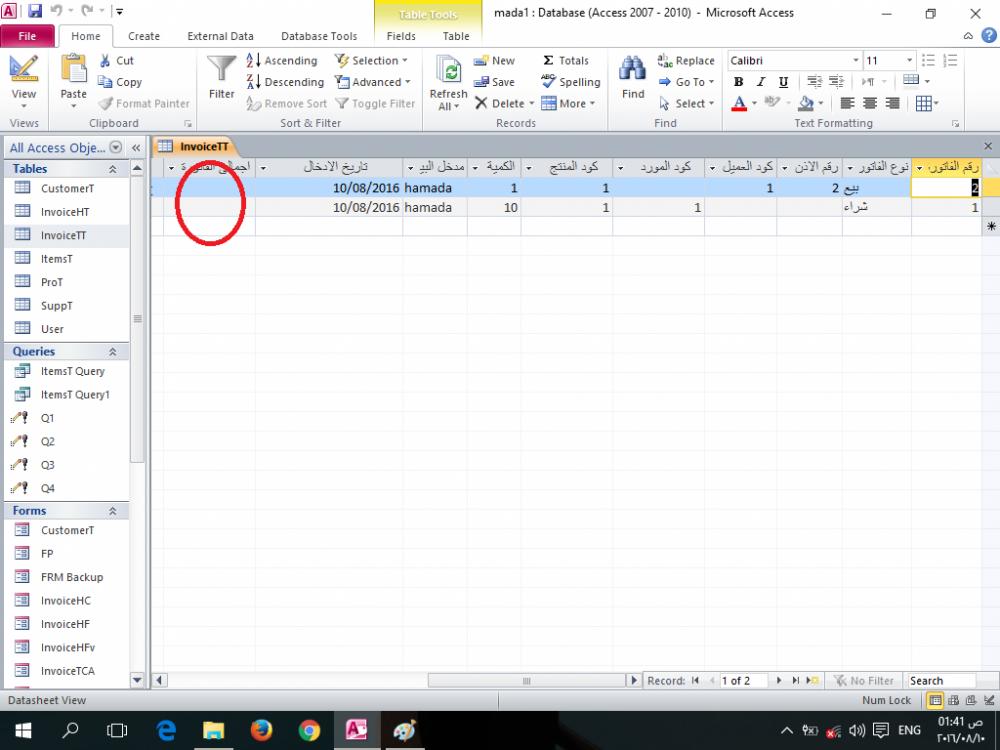The width and height of the screenshot is (1000, 750).
Task: Save database from Quick Access Toolbar
Action: (35, 11)
